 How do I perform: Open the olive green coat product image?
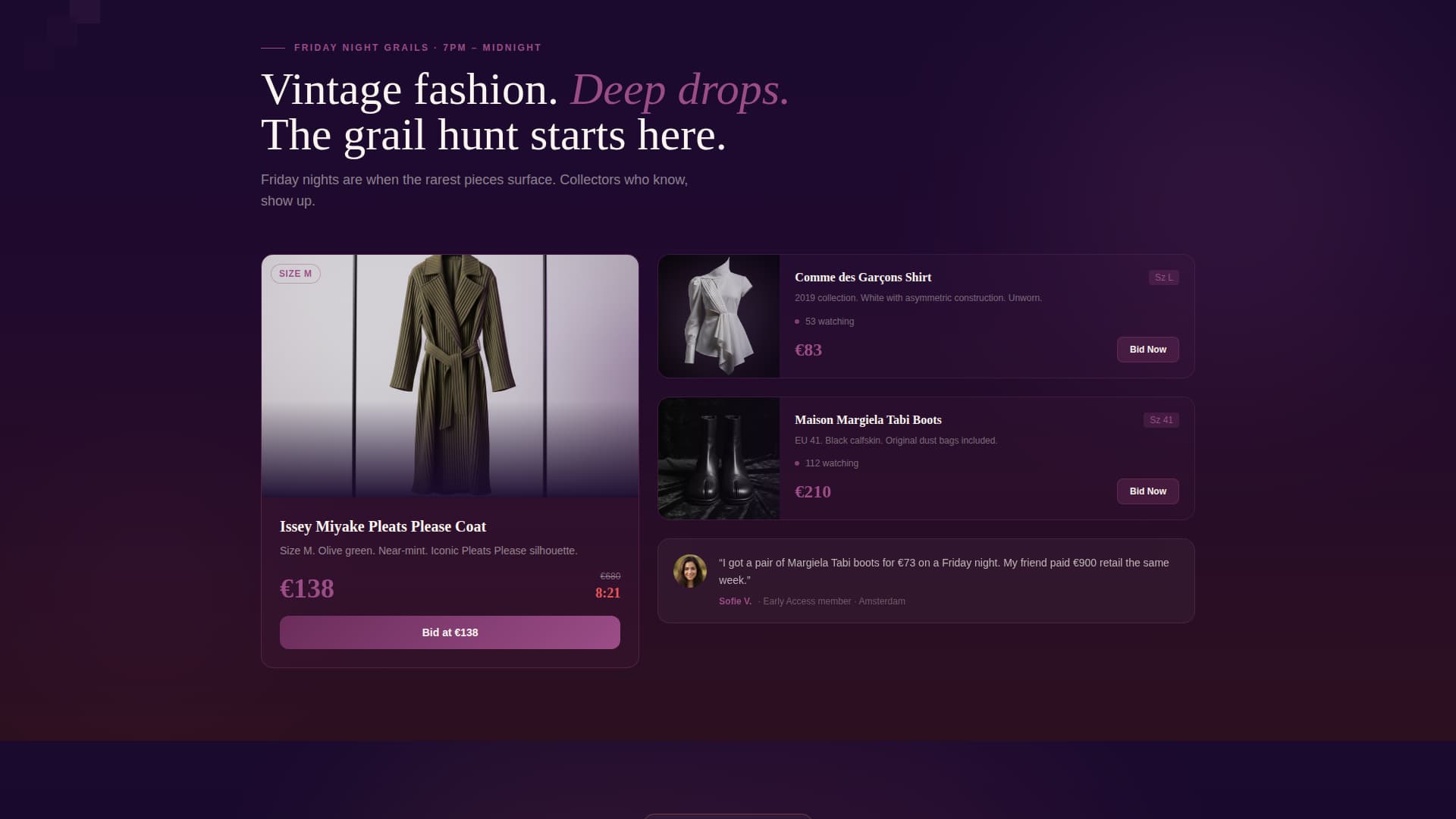pos(450,375)
